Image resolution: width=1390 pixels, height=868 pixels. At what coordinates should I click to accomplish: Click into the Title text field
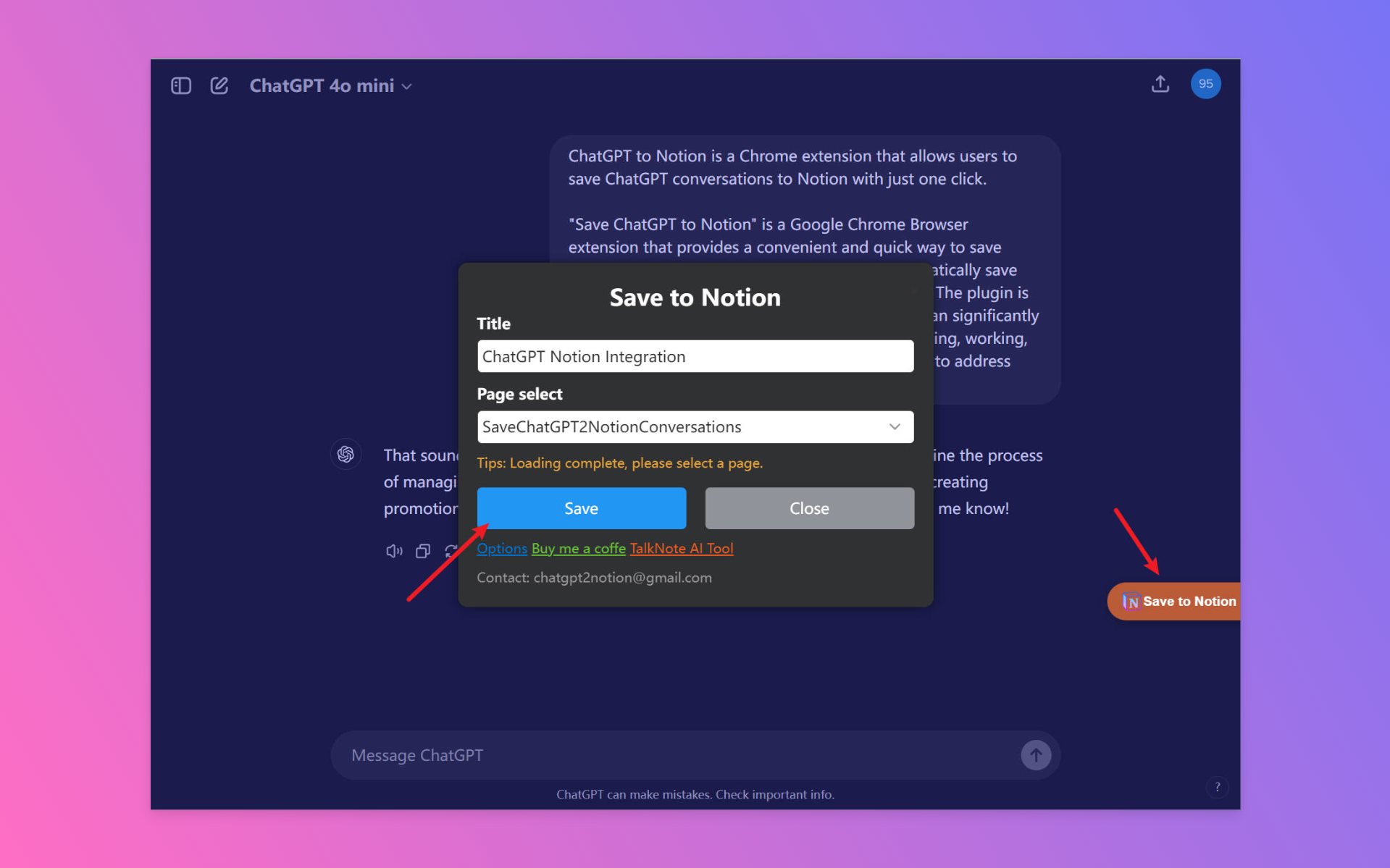695,356
